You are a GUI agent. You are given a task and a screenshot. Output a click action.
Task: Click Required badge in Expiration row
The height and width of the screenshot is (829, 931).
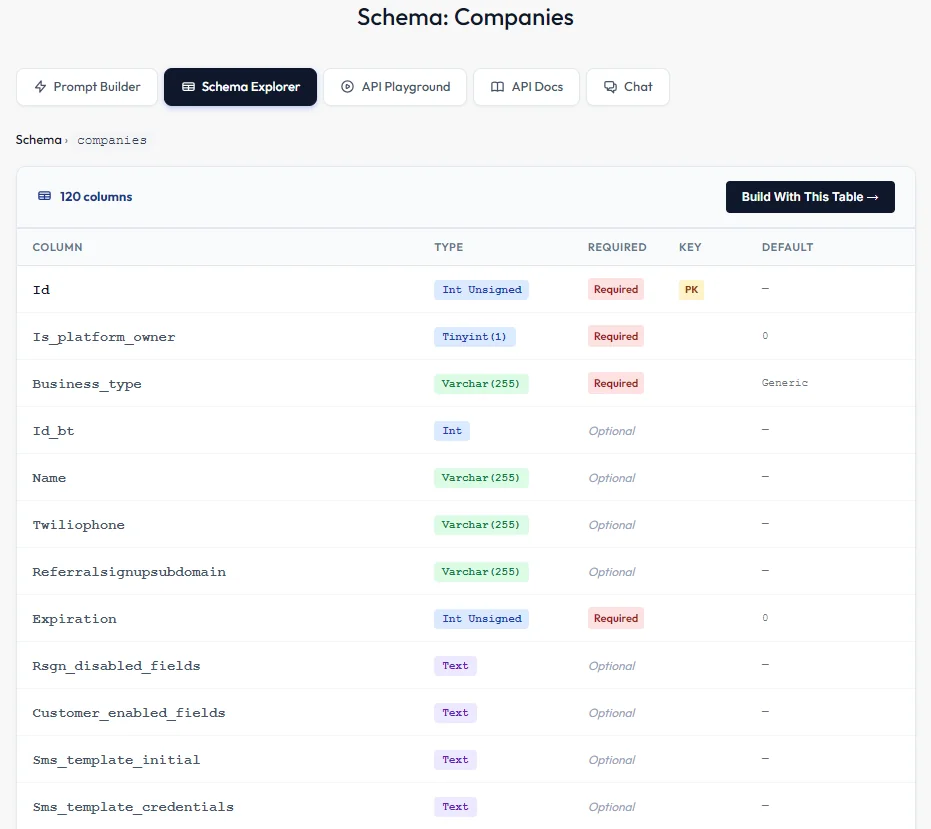click(x=616, y=618)
